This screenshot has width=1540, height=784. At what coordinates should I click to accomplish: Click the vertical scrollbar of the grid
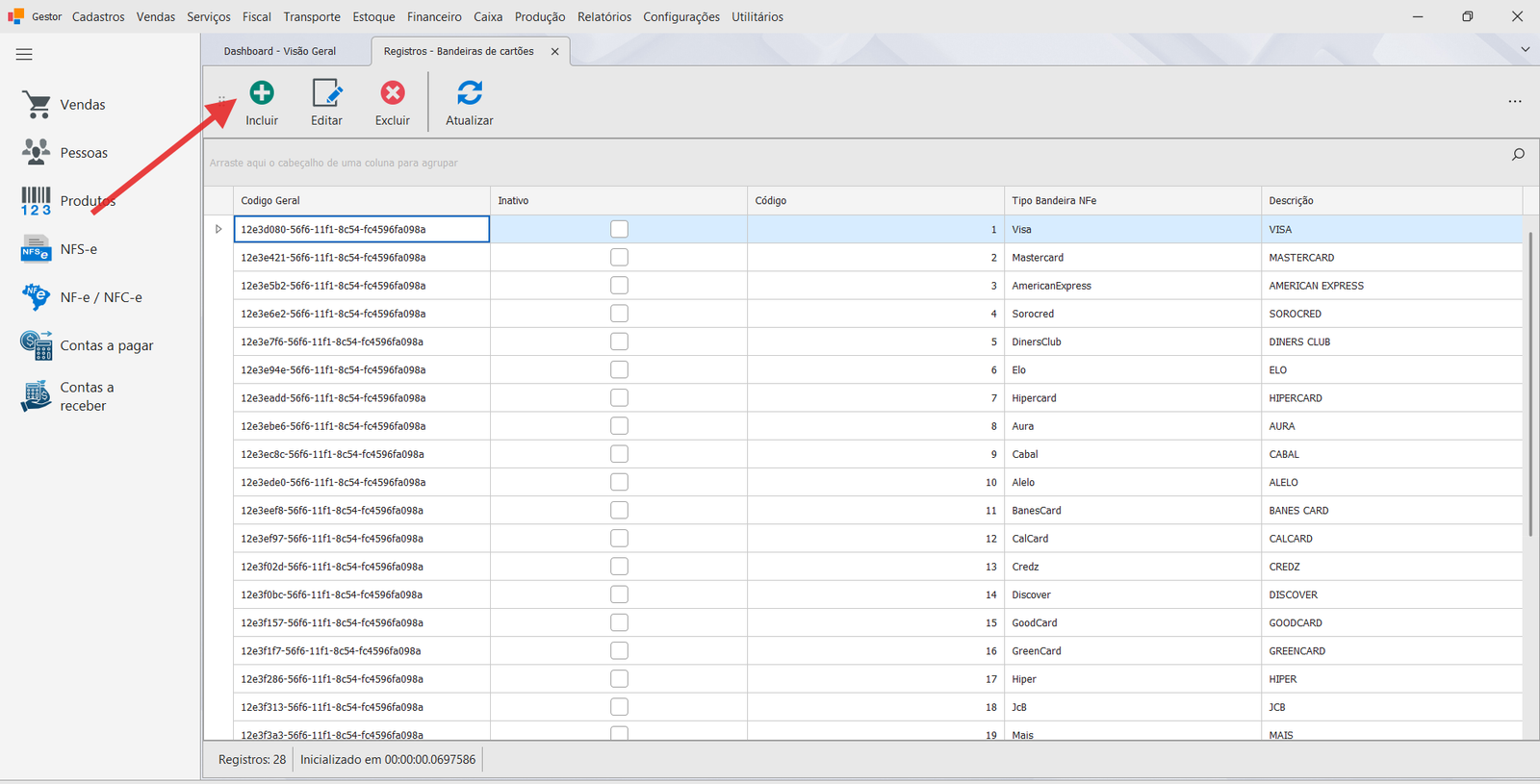pyautogui.click(x=1530, y=383)
